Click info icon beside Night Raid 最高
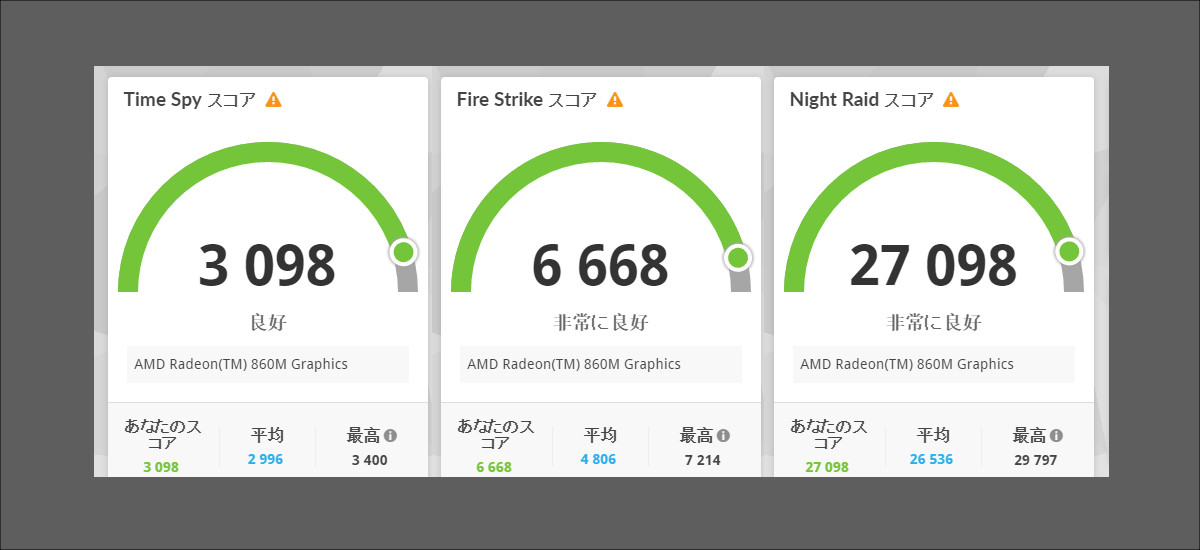Image resolution: width=1200 pixels, height=550 pixels. (1056, 436)
